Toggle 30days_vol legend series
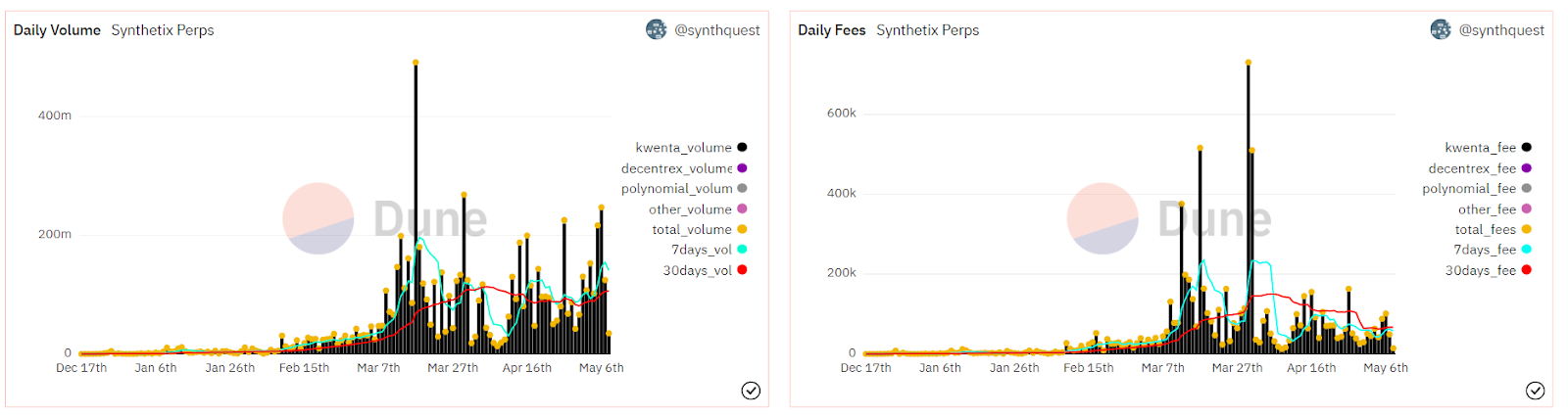The width and height of the screenshot is (1568, 417). pyautogui.click(x=705, y=270)
